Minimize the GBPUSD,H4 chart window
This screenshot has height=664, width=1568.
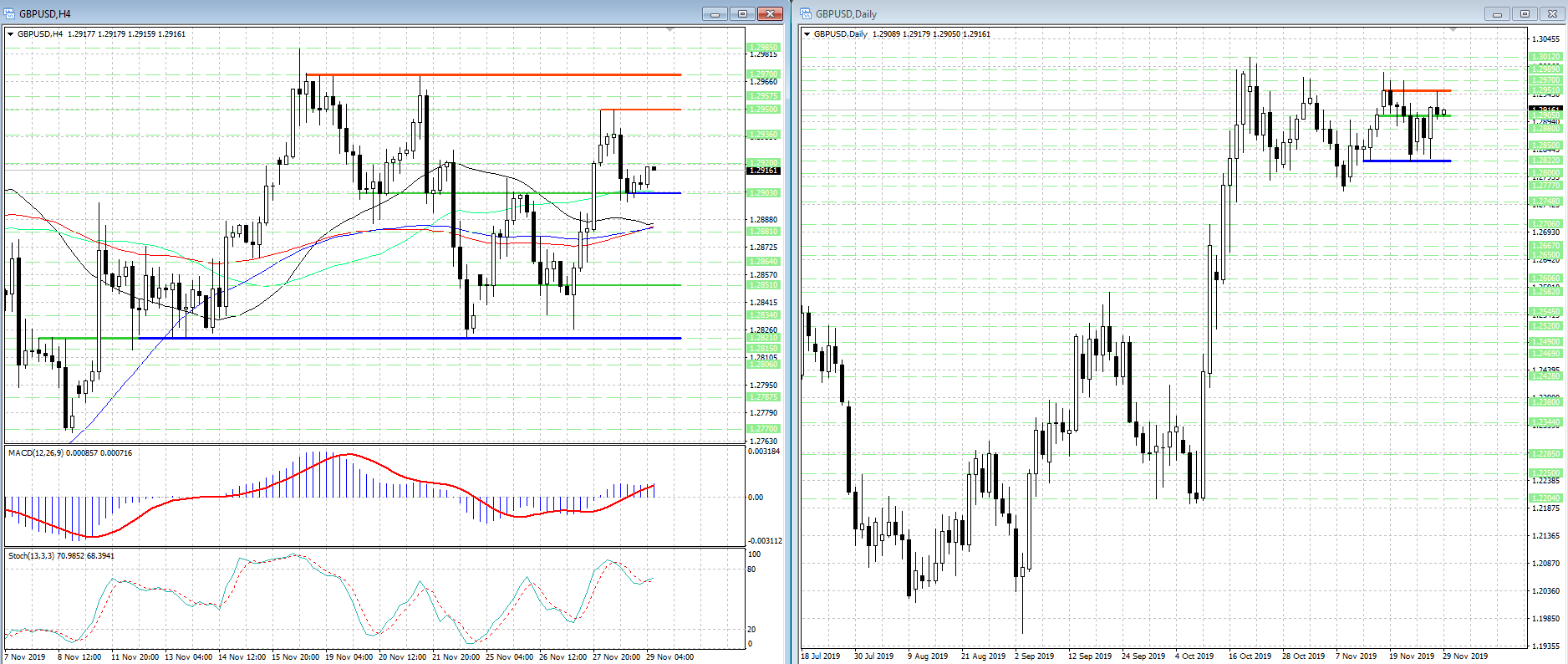coord(715,13)
